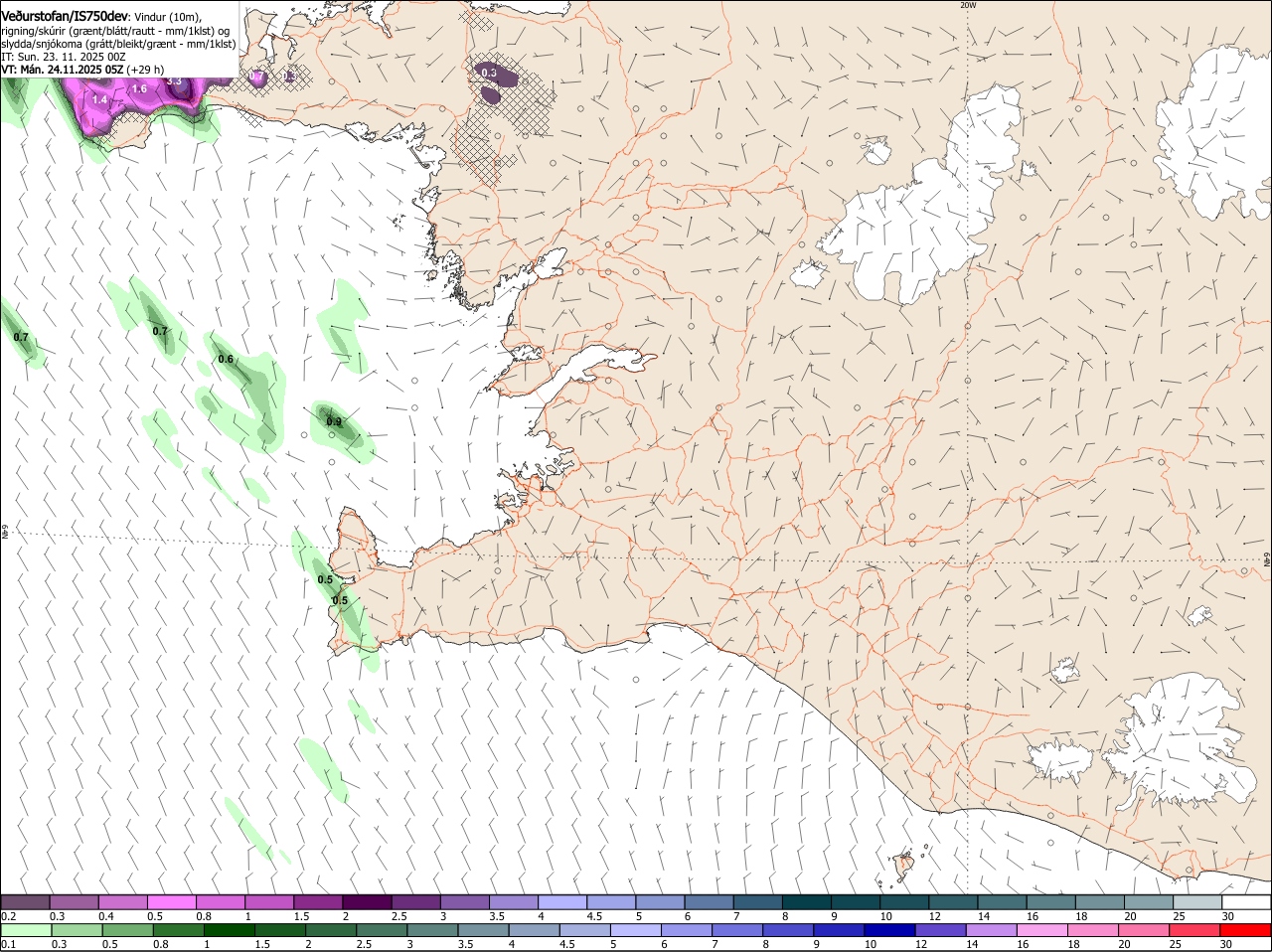Image resolution: width=1272 pixels, height=952 pixels.
Task: Click the snow bar swatch labeled 1.5
Action: tap(318, 902)
